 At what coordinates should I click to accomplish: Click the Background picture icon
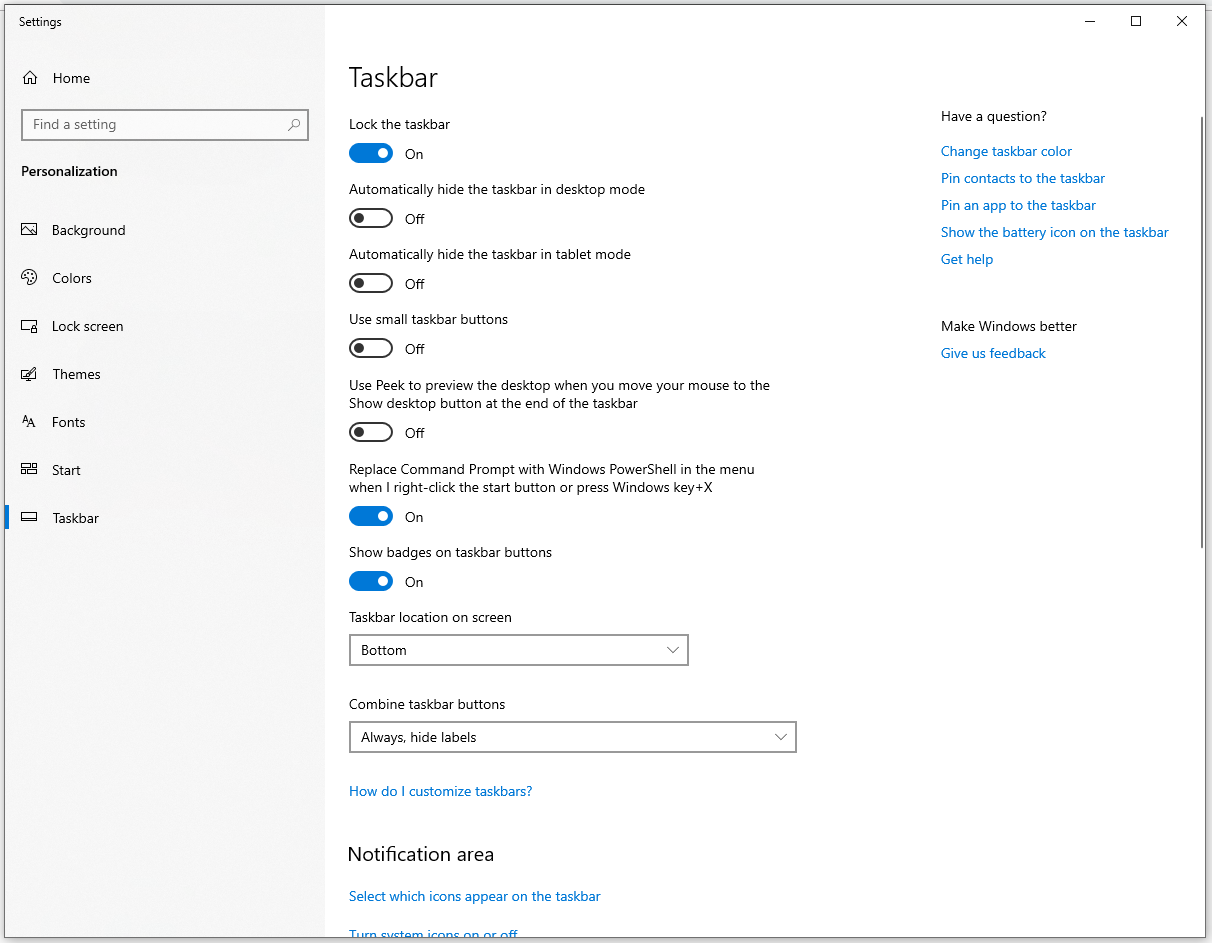29,230
